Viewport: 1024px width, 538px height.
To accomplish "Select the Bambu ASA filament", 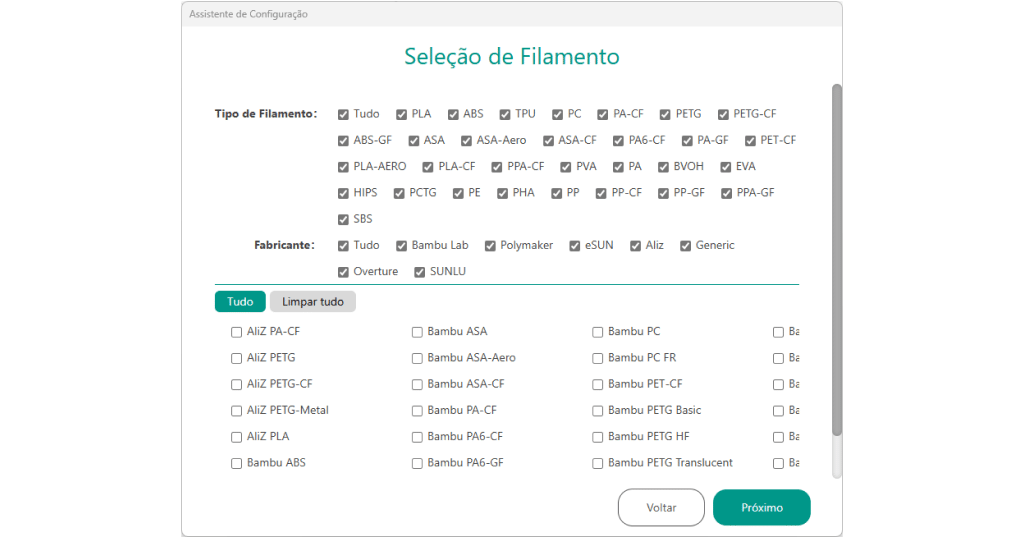I will tap(417, 332).
